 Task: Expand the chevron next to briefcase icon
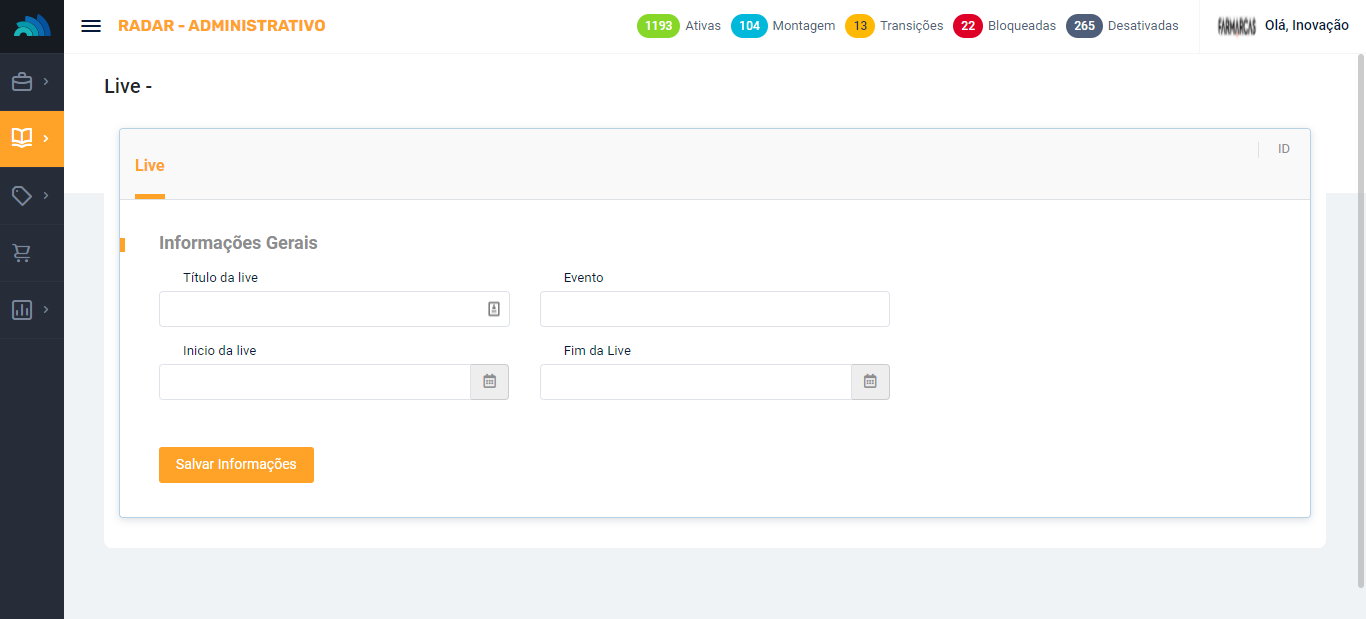(x=46, y=82)
